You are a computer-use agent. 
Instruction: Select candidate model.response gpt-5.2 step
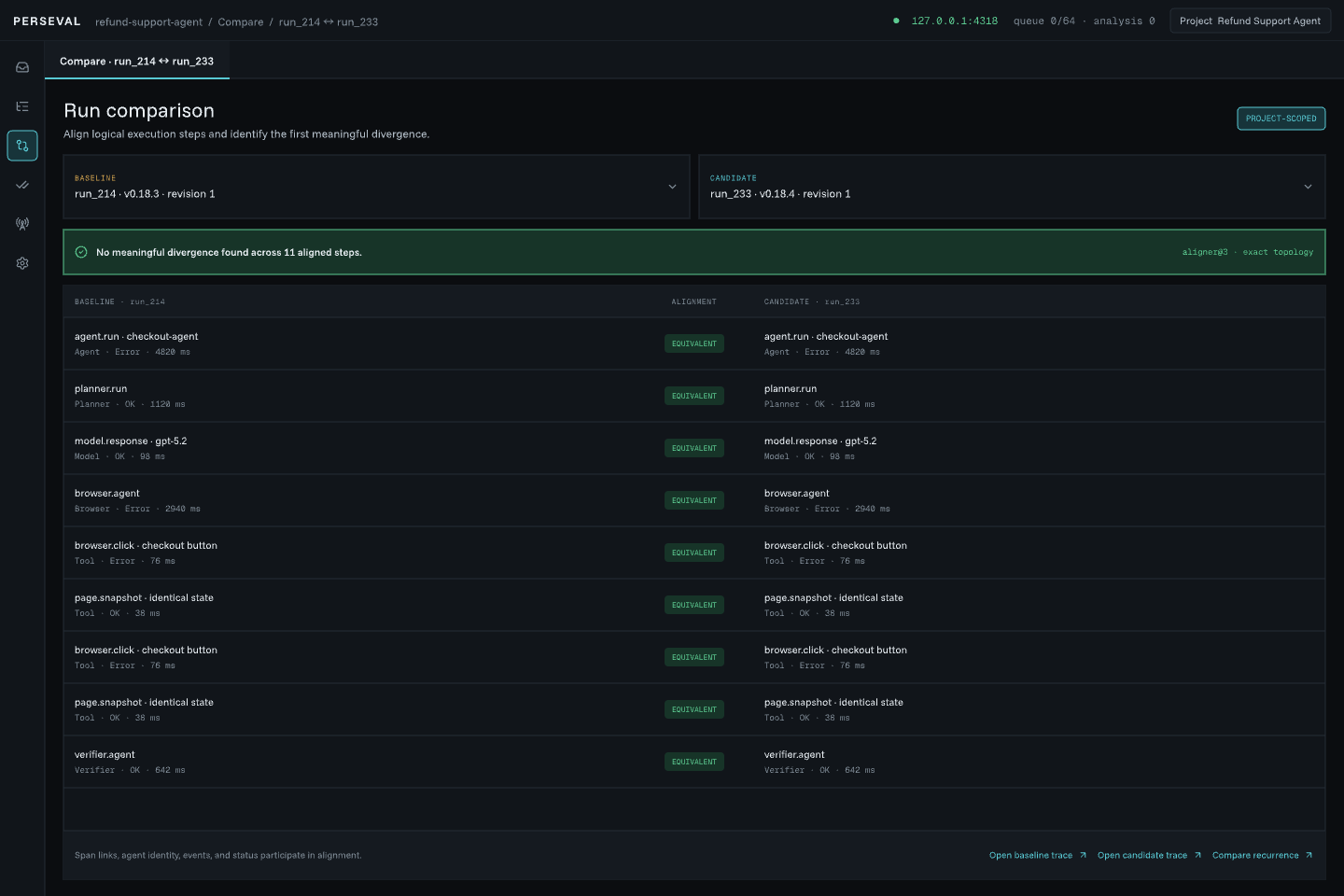pos(1041,448)
